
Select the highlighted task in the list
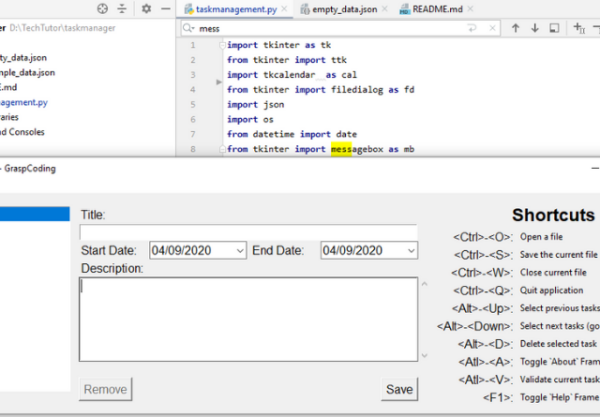(x=34, y=214)
